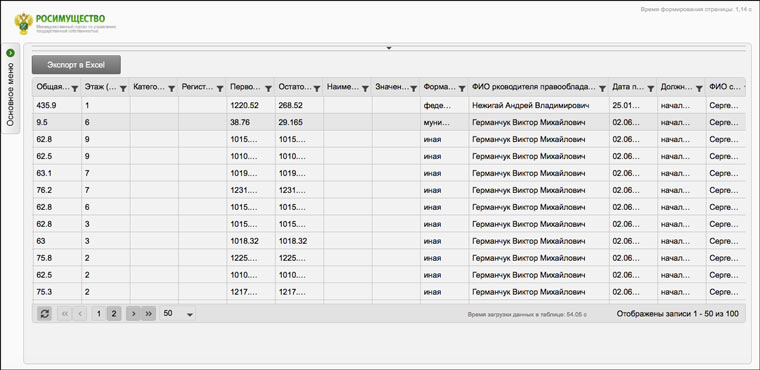Image resolution: width=760 pixels, height=370 pixels.
Task: Select the cell with value 38.76
Action: (x=251, y=123)
